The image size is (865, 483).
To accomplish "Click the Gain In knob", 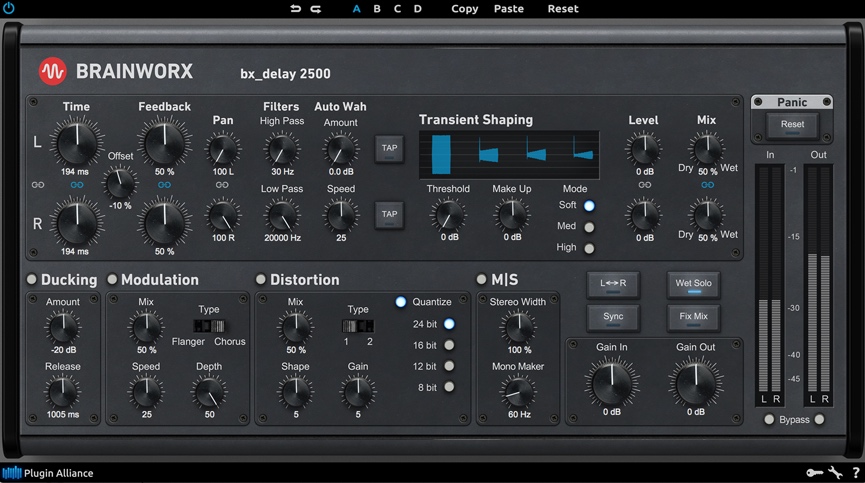I will [x=612, y=382].
